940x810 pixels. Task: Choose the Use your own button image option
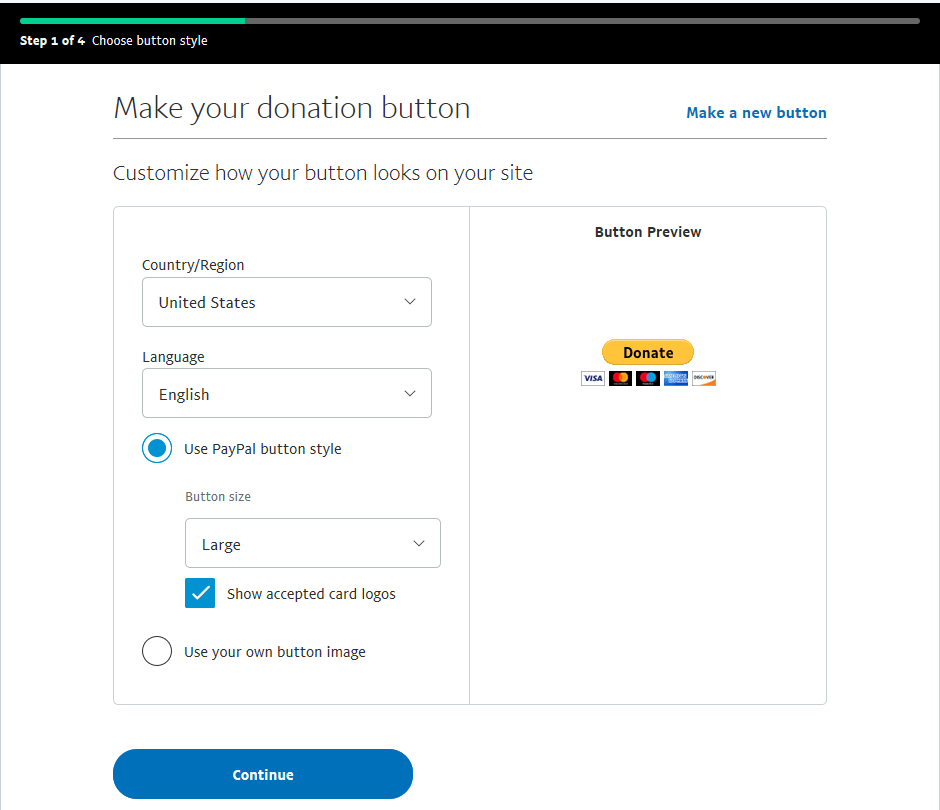[x=157, y=651]
